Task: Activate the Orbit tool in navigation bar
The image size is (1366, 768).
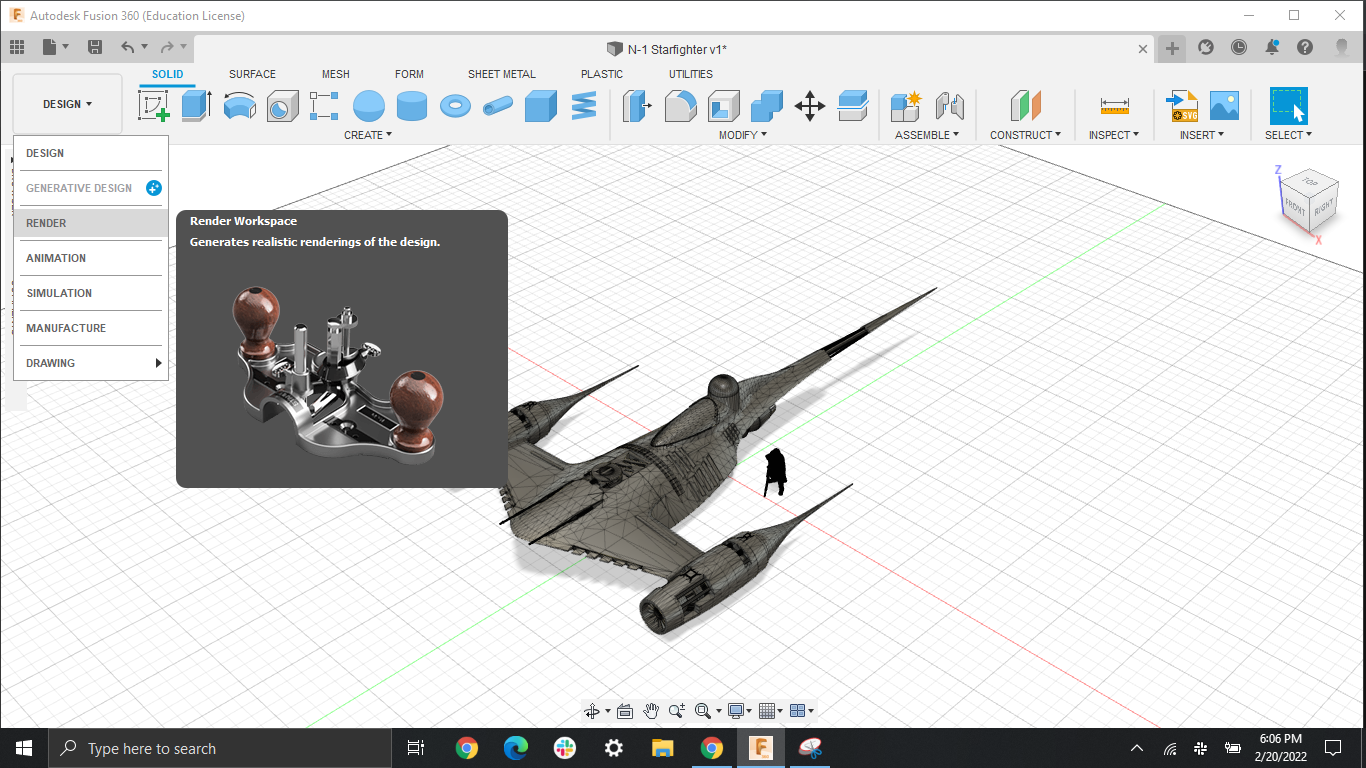Action: click(592, 711)
